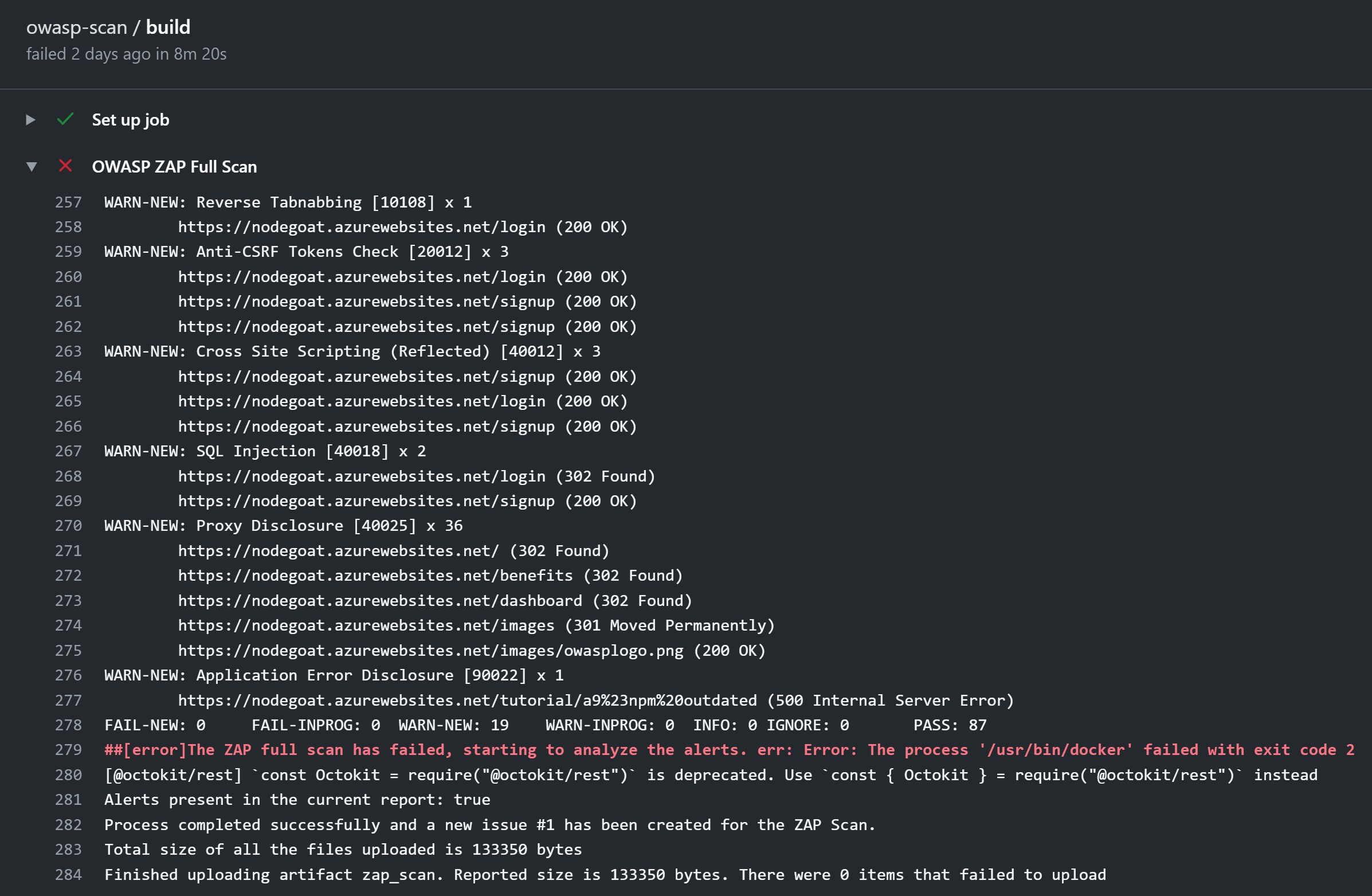Image resolution: width=1372 pixels, height=896 pixels.
Task: Select log line number 279
Action: (68, 750)
